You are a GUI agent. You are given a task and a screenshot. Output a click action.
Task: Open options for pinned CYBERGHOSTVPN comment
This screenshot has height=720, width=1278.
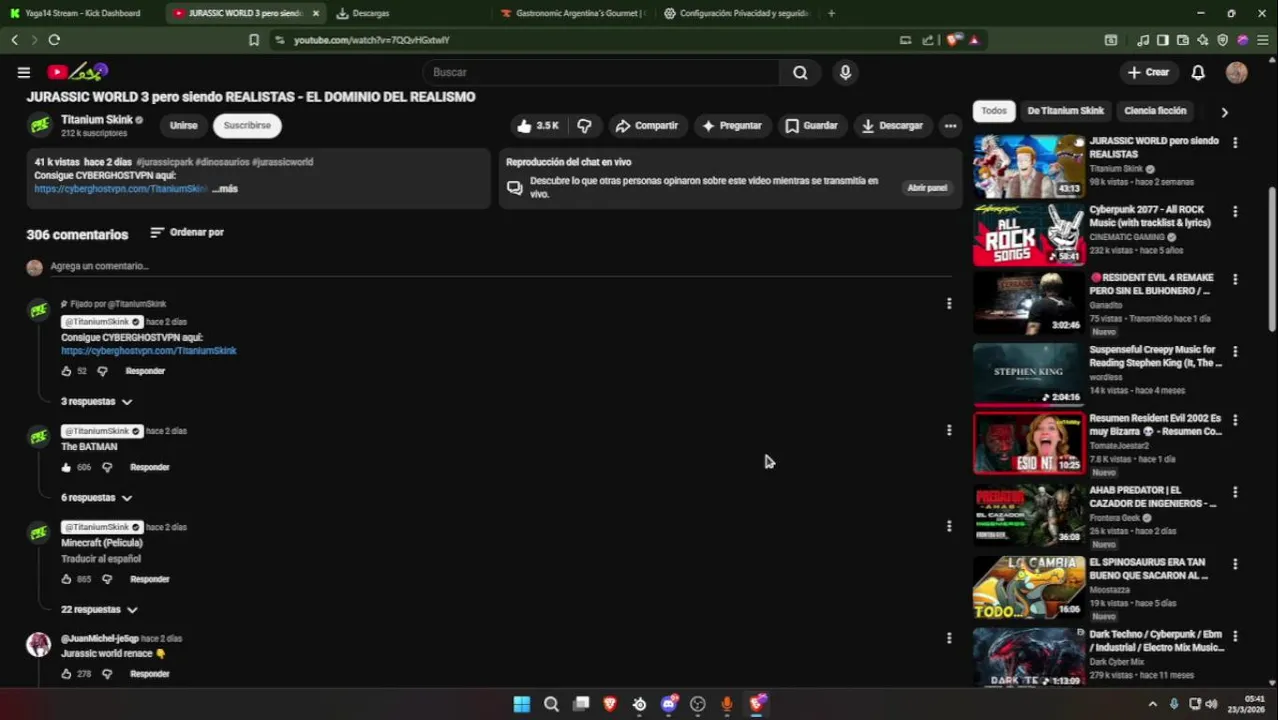click(949, 303)
